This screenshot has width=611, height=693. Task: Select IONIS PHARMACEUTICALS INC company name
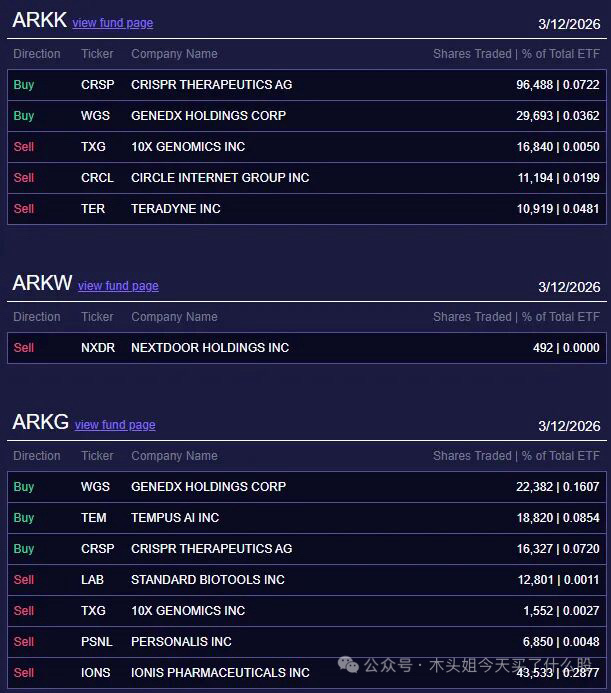point(220,673)
